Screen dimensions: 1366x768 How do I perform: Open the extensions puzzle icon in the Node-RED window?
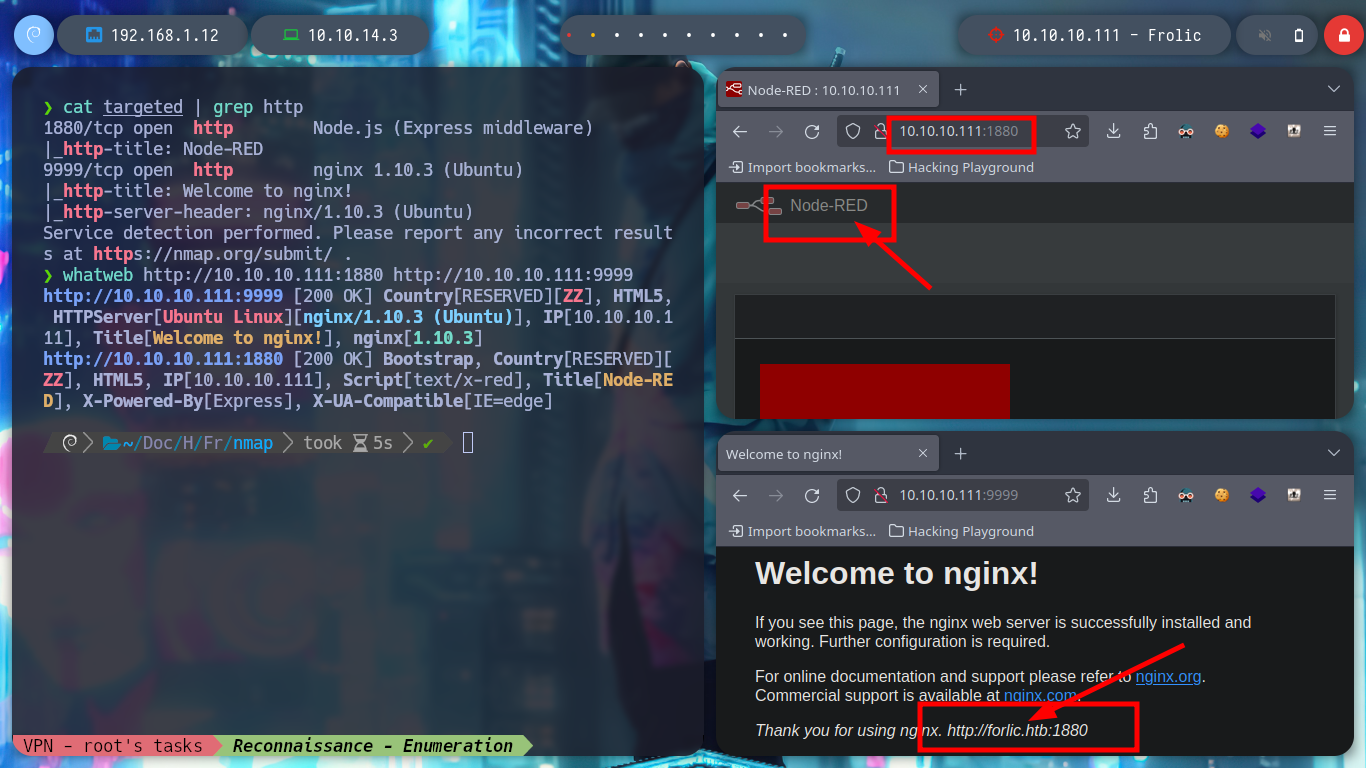click(x=1150, y=131)
